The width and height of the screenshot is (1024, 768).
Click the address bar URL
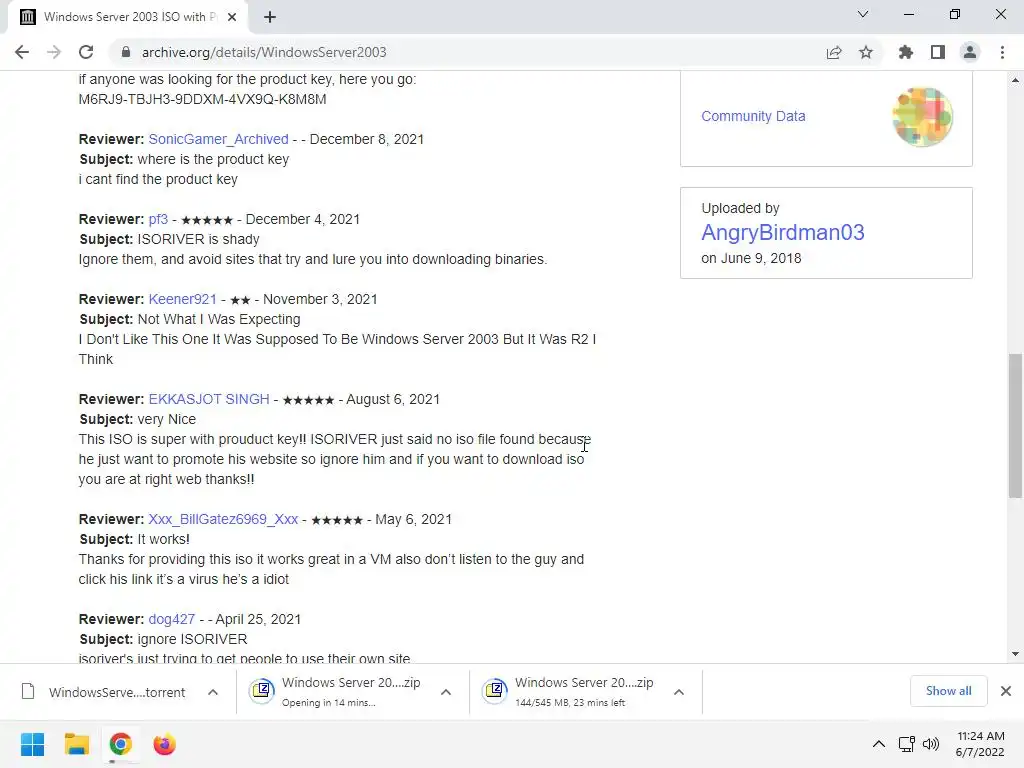(264, 52)
